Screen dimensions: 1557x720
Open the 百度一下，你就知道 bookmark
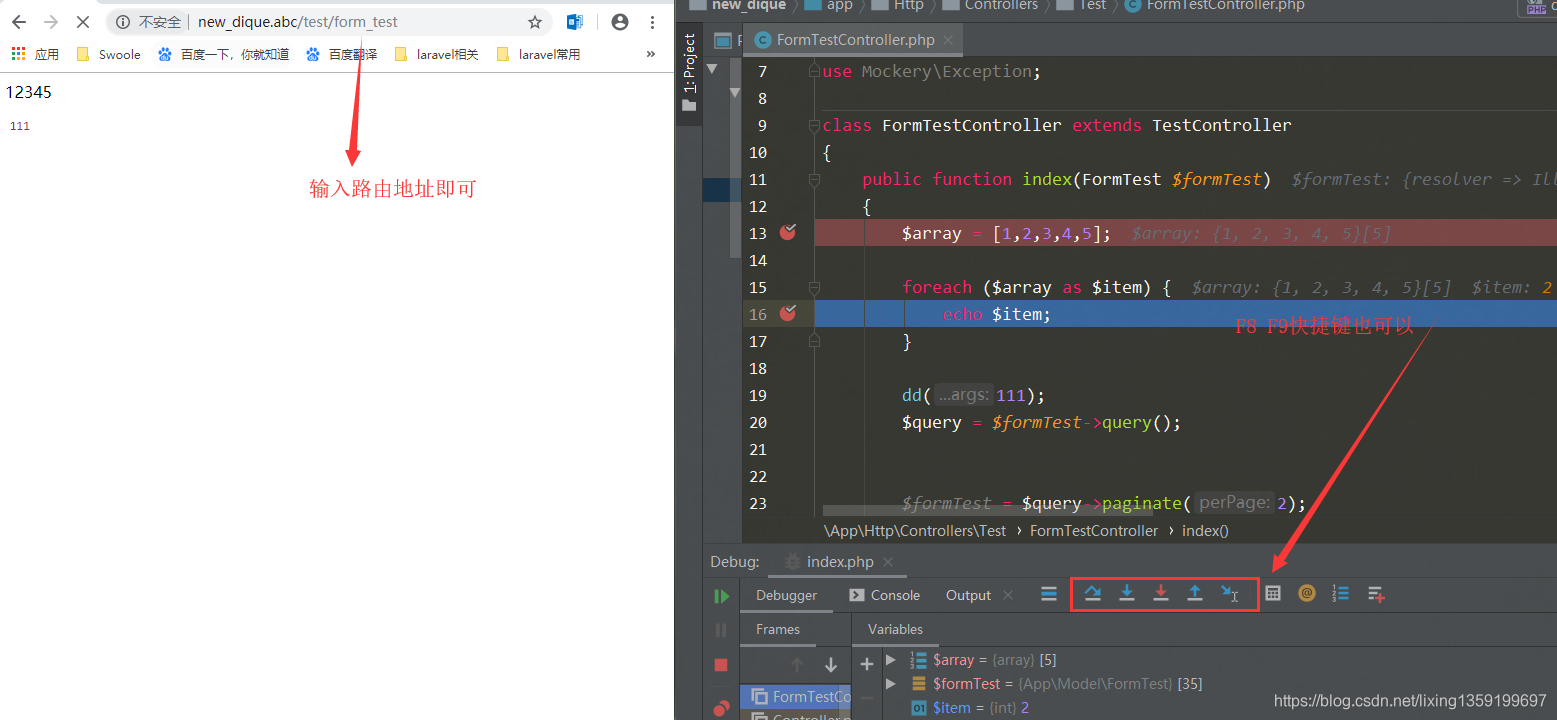click(224, 54)
